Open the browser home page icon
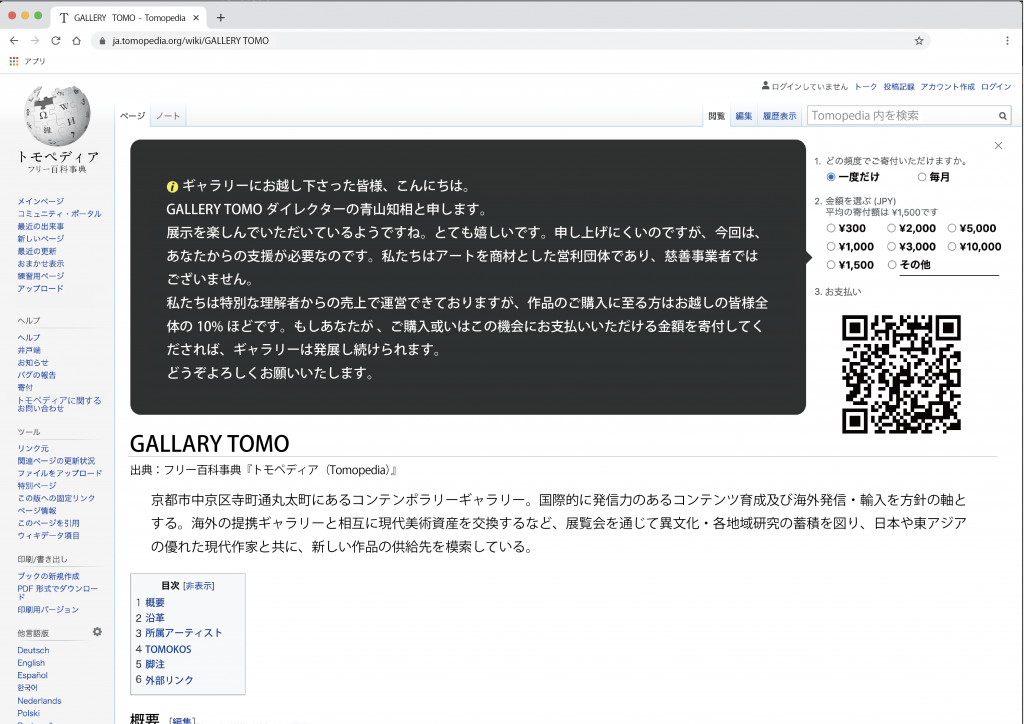Image resolution: width=1024 pixels, height=724 pixels. coord(76,40)
